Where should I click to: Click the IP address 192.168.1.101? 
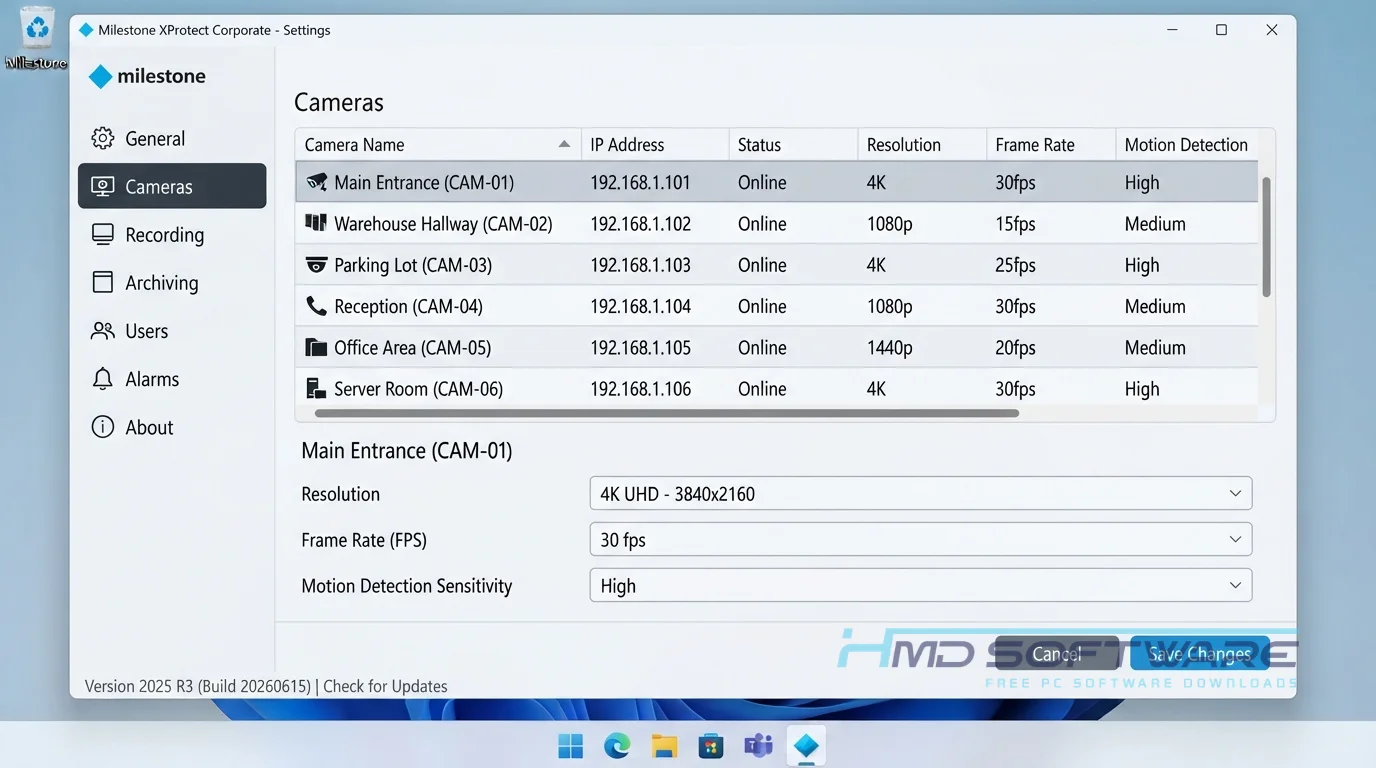640,182
